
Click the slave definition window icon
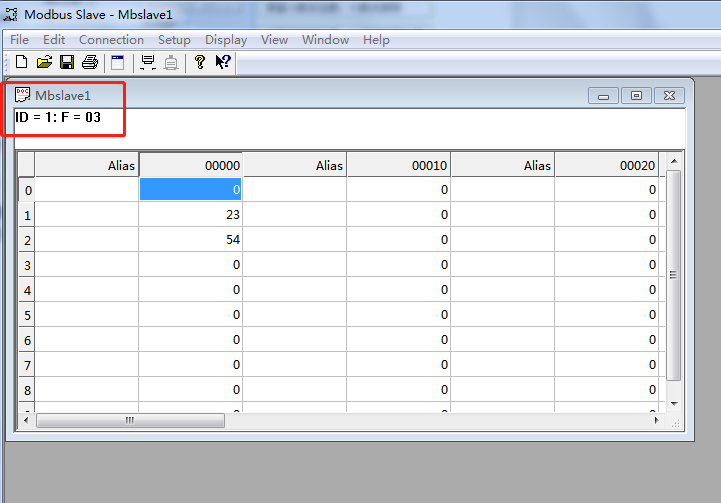click(117, 62)
